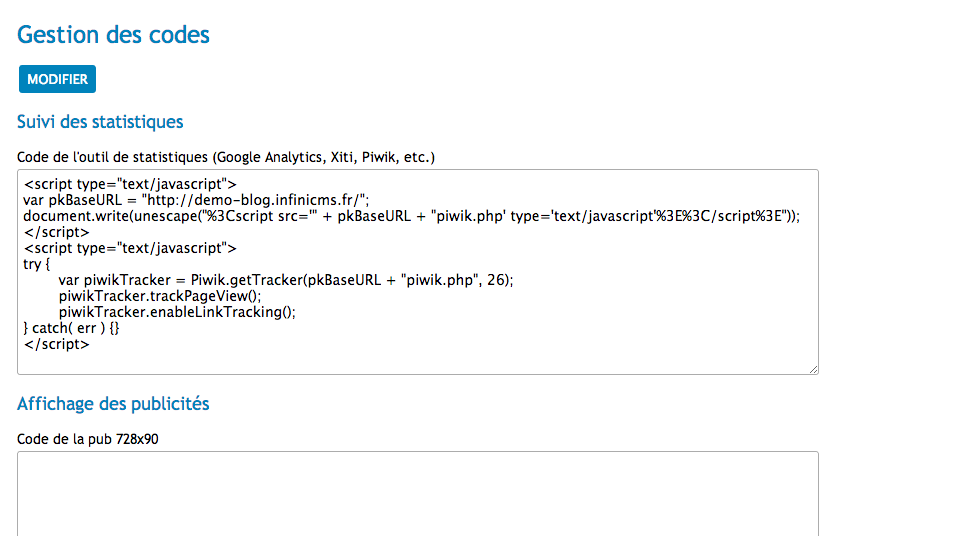Focus the empty pub 728x90 code field
The height and width of the screenshot is (536, 958).
418,494
